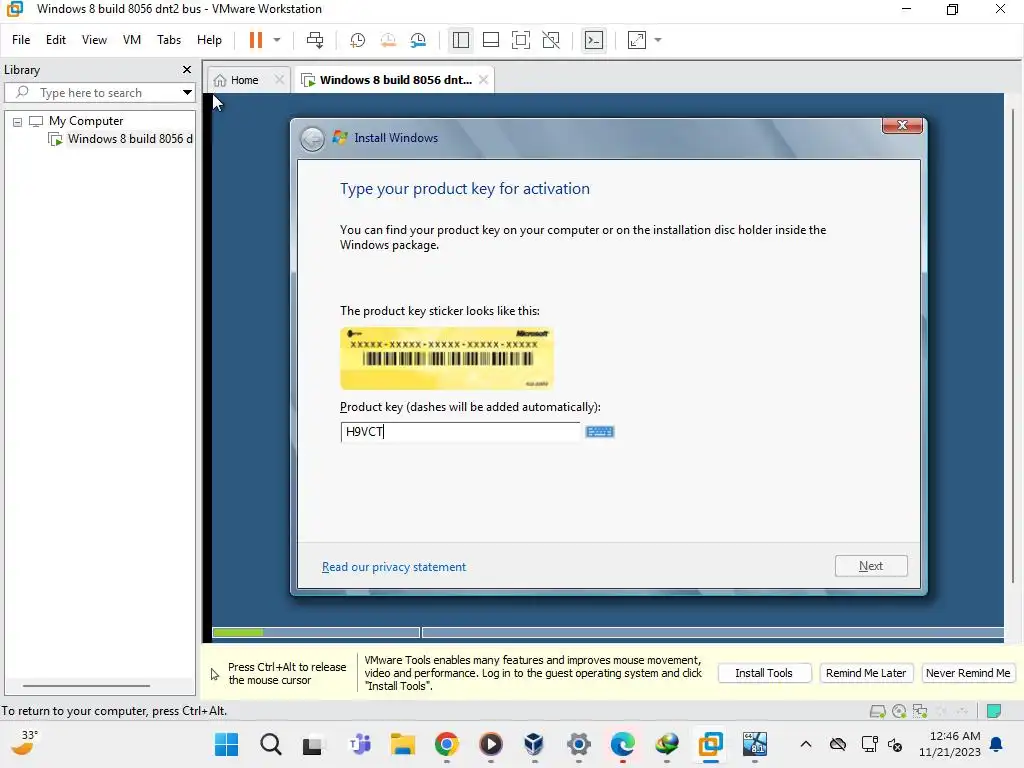Close the Install Windows dialog
Image resolution: width=1024 pixels, height=768 pixels.
[x=902, y=125]
